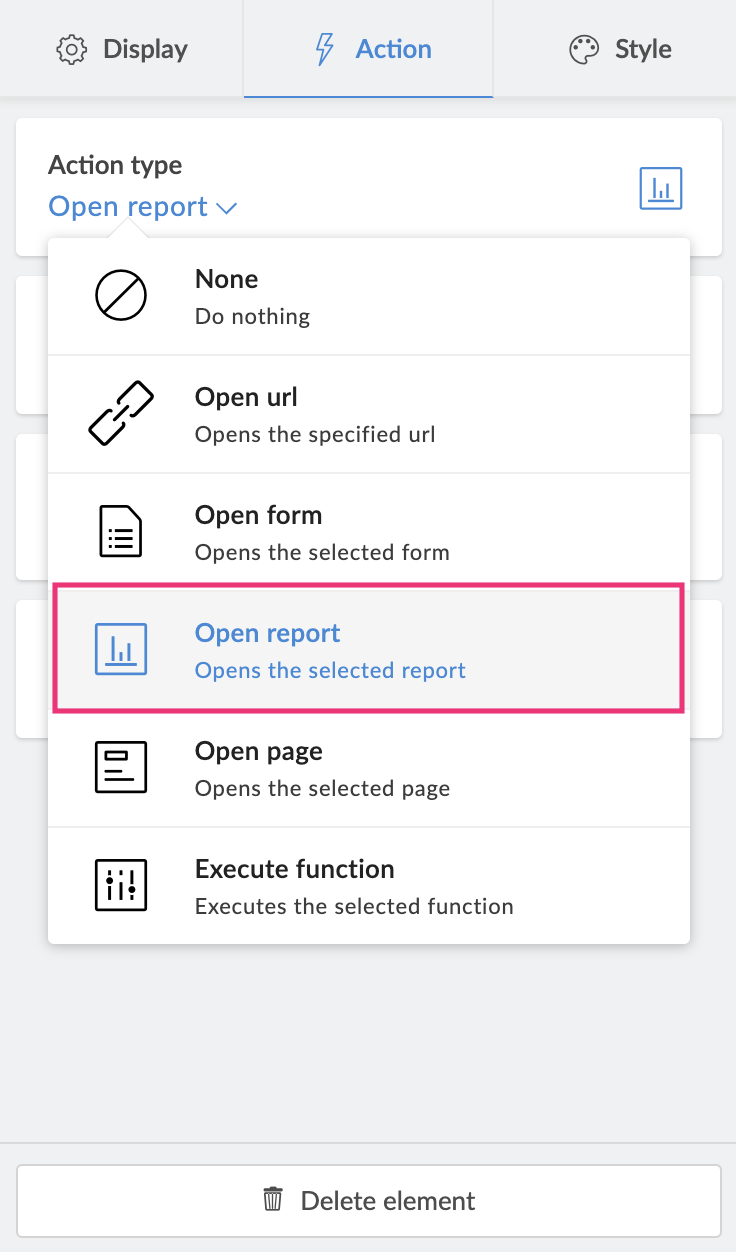Switch to the Display tab
Image resolution: width=736 pixels, height=1252 pixels.
pos(122,49)
